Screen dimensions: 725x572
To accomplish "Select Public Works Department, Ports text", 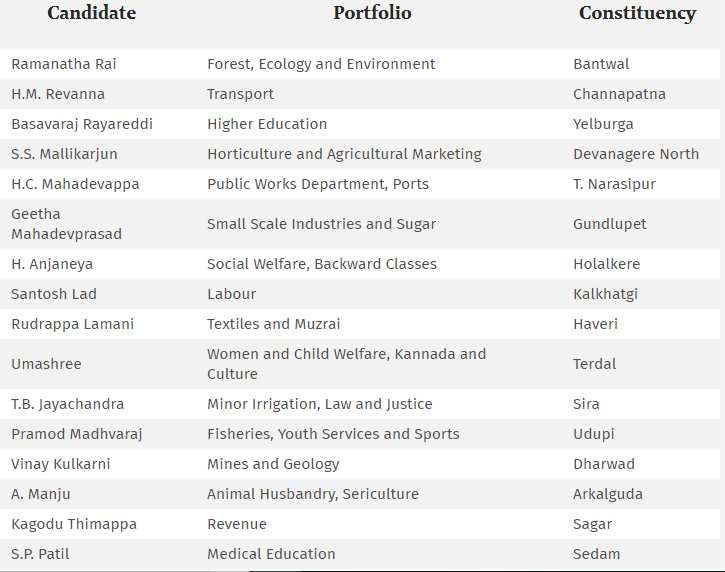I will (x=317, y=184).
